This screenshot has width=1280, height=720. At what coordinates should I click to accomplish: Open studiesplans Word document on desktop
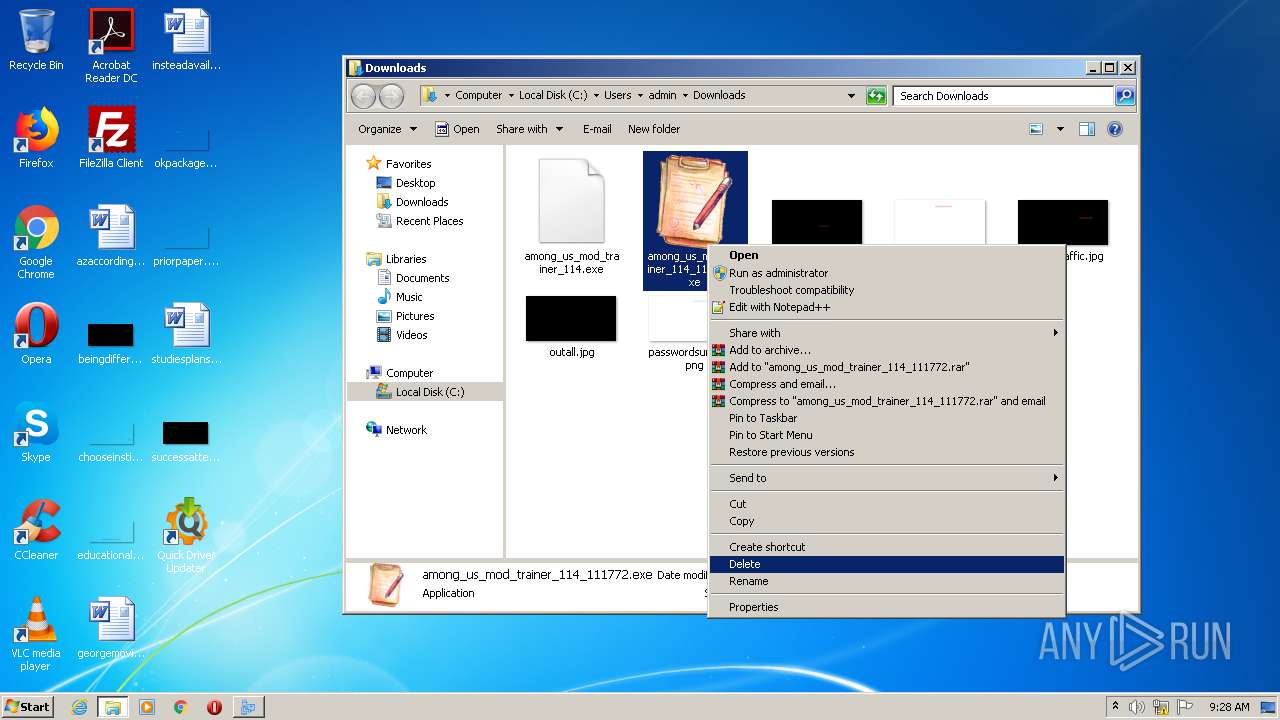click(x=186, y=334)
